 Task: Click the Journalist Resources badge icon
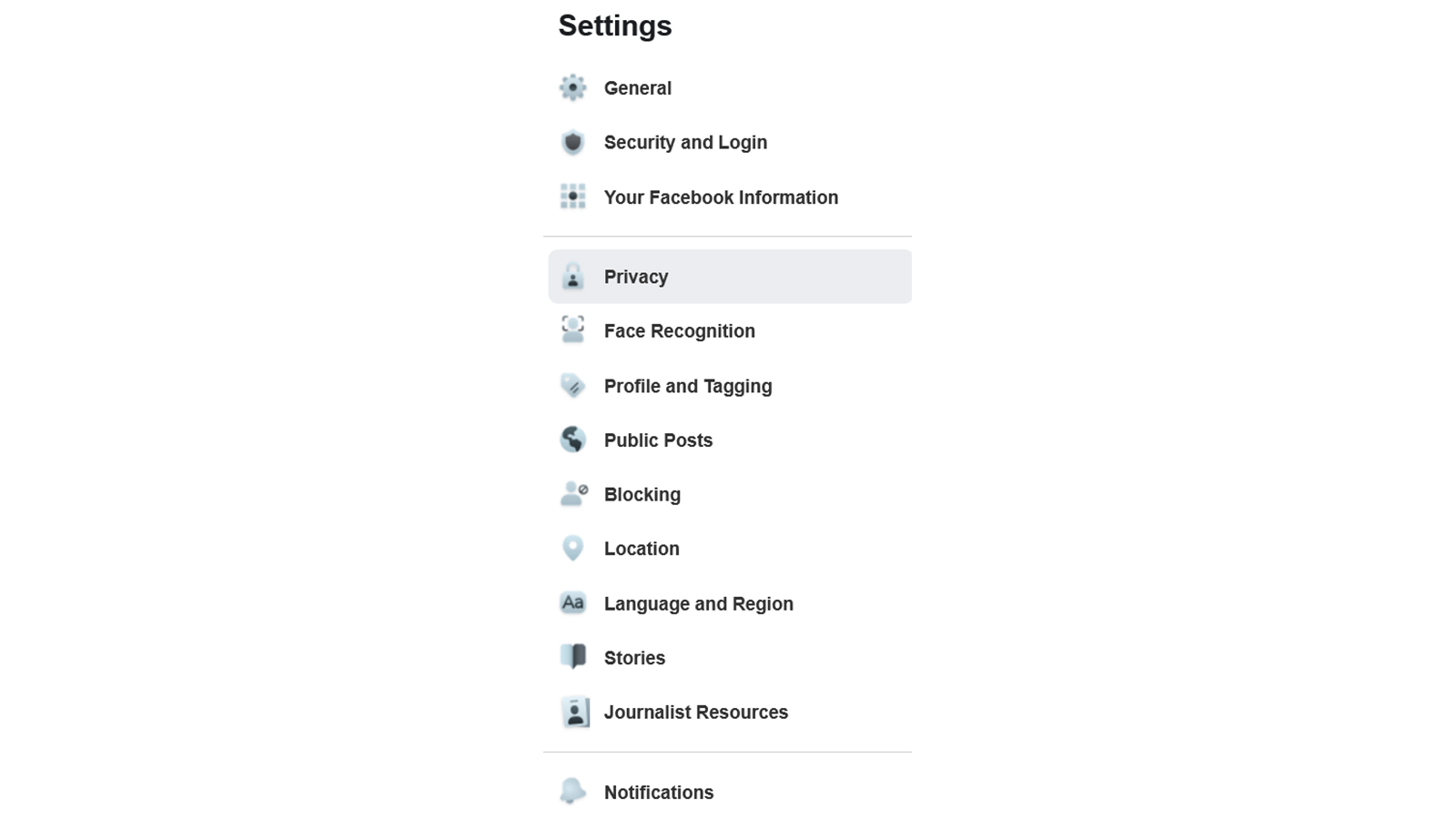[x=574, y=713]
